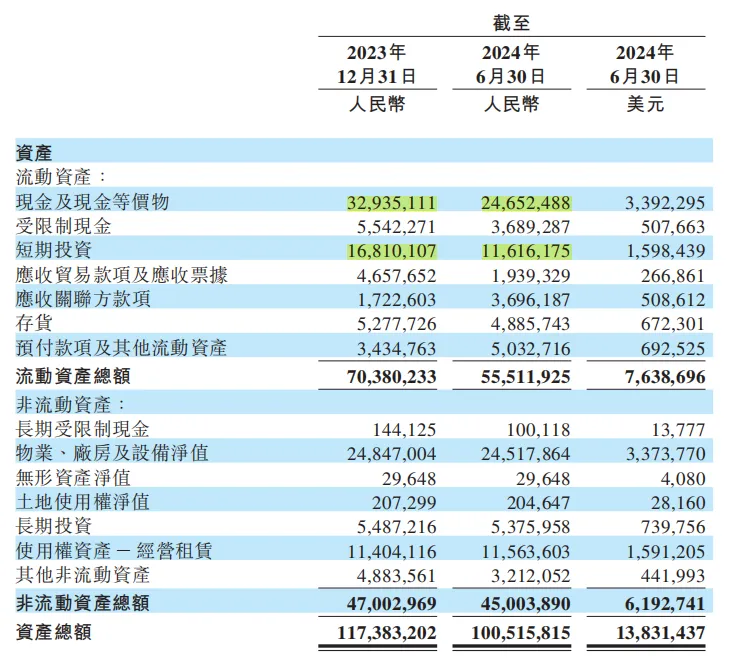Select the highlighted figure 11,616,175
This screenshot has height=664, width=730.
click(x=526, y=251)
